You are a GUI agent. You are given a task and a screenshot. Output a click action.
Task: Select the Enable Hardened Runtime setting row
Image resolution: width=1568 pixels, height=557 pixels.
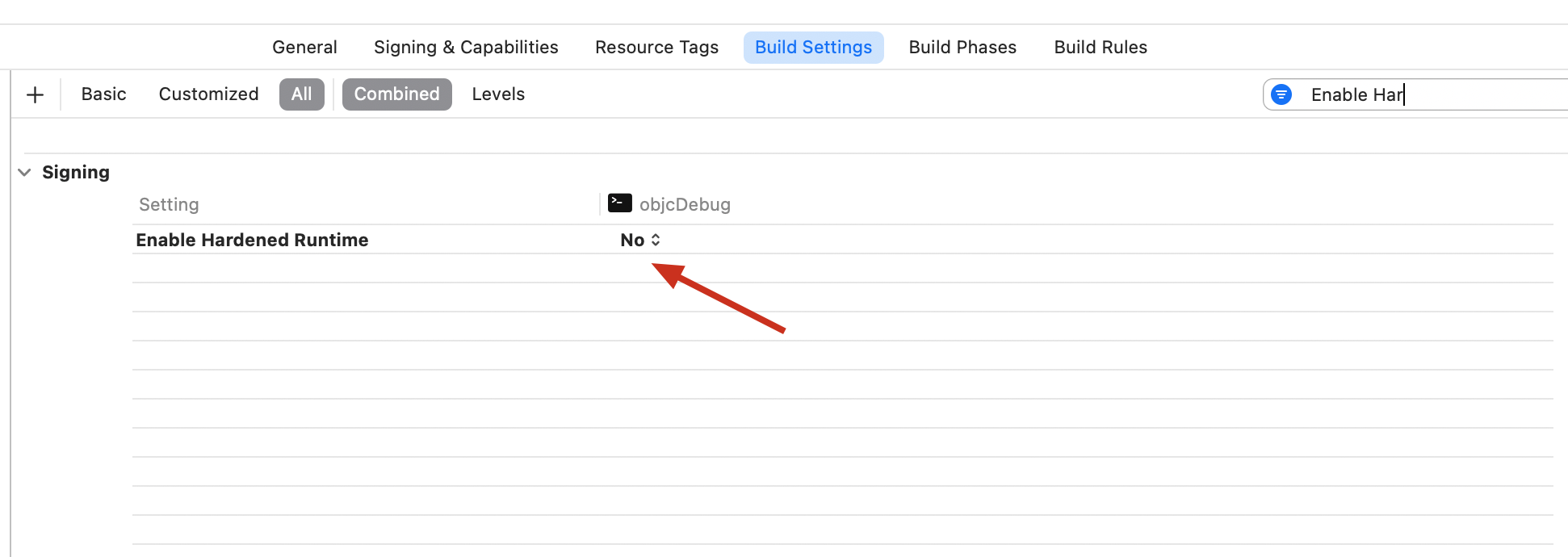click(252, 240)
